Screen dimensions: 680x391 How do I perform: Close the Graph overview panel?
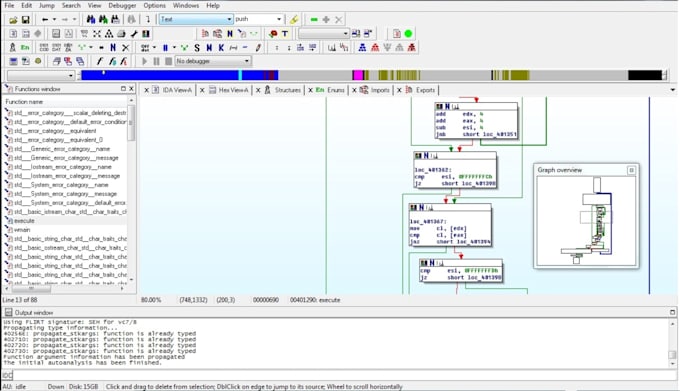631,170
